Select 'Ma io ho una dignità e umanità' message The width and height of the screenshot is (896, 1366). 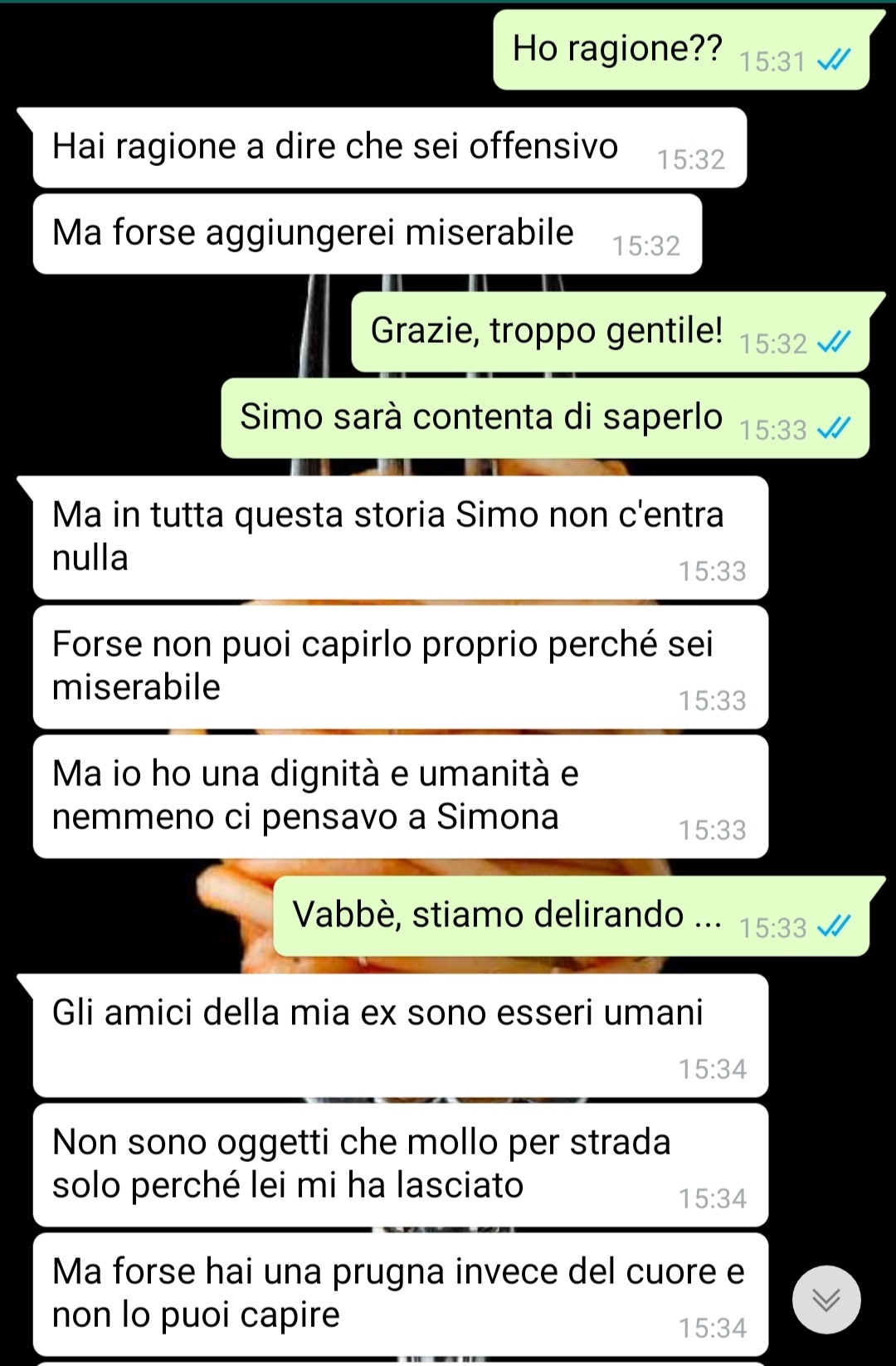click(401, 797)
